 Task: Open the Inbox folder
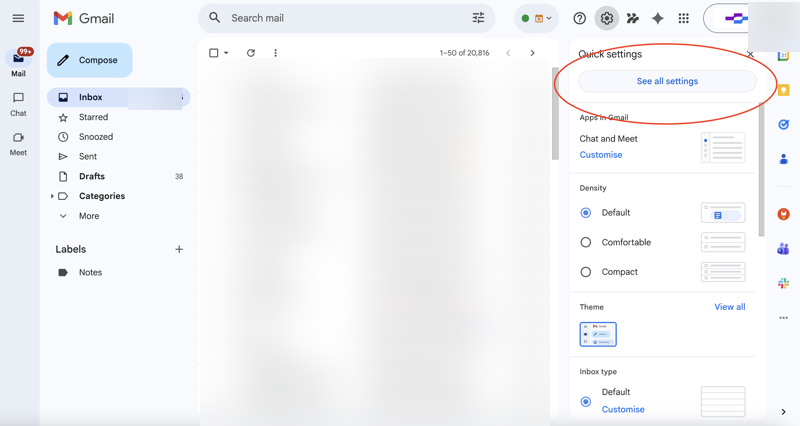118,97
